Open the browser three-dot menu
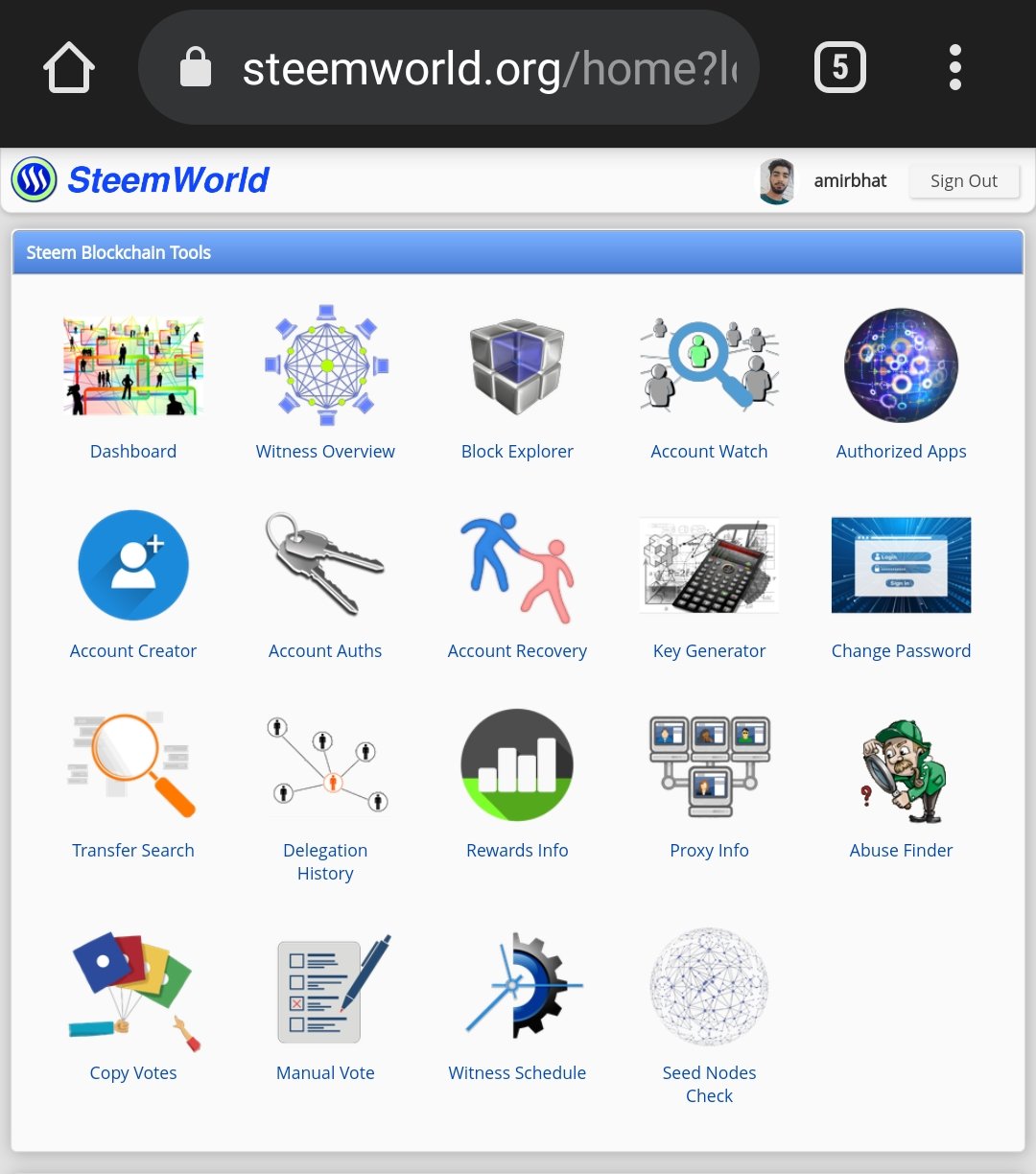 pyautogui.click(x=954, y=67)
